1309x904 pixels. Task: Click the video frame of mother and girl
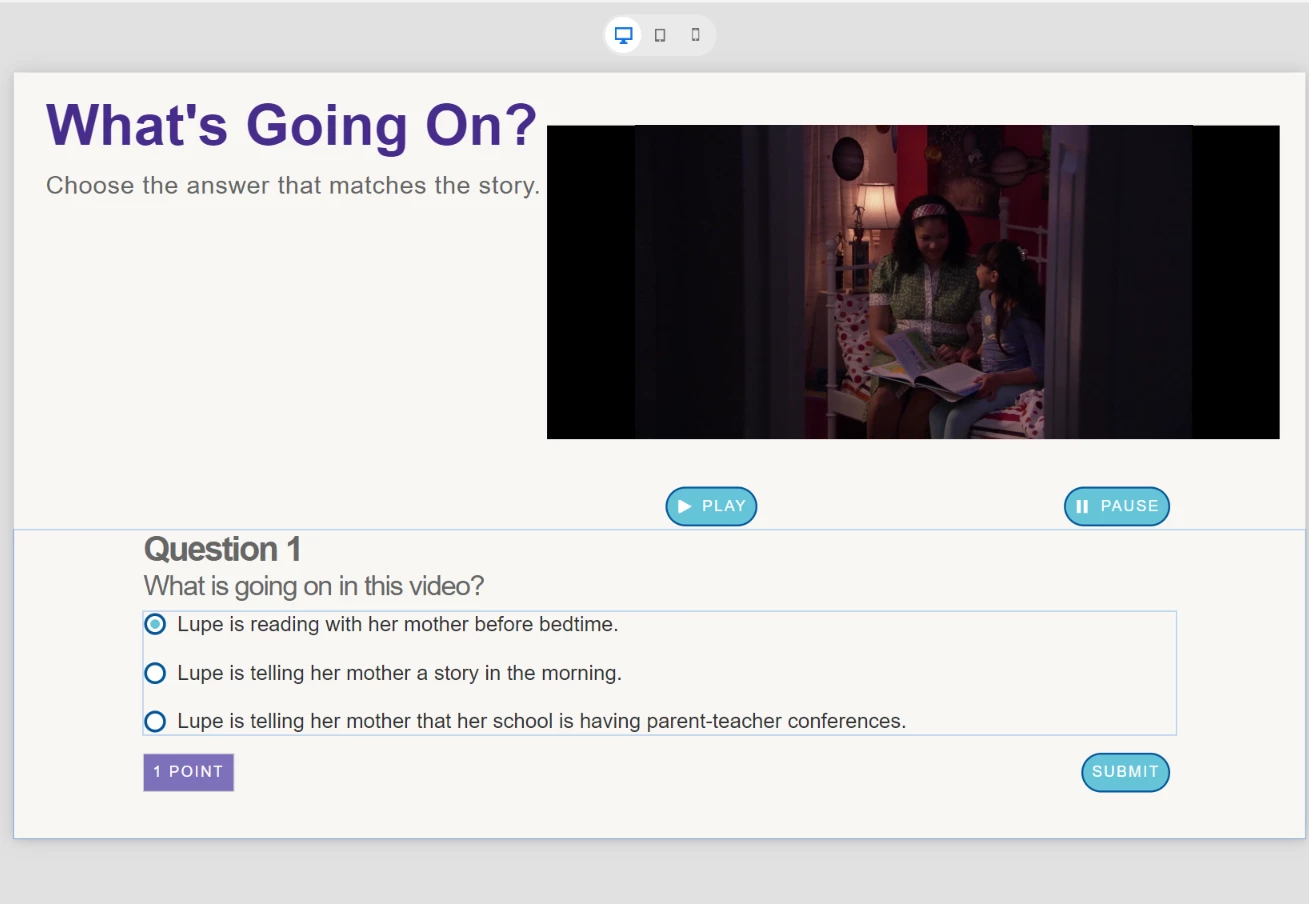tap(913, 282)
